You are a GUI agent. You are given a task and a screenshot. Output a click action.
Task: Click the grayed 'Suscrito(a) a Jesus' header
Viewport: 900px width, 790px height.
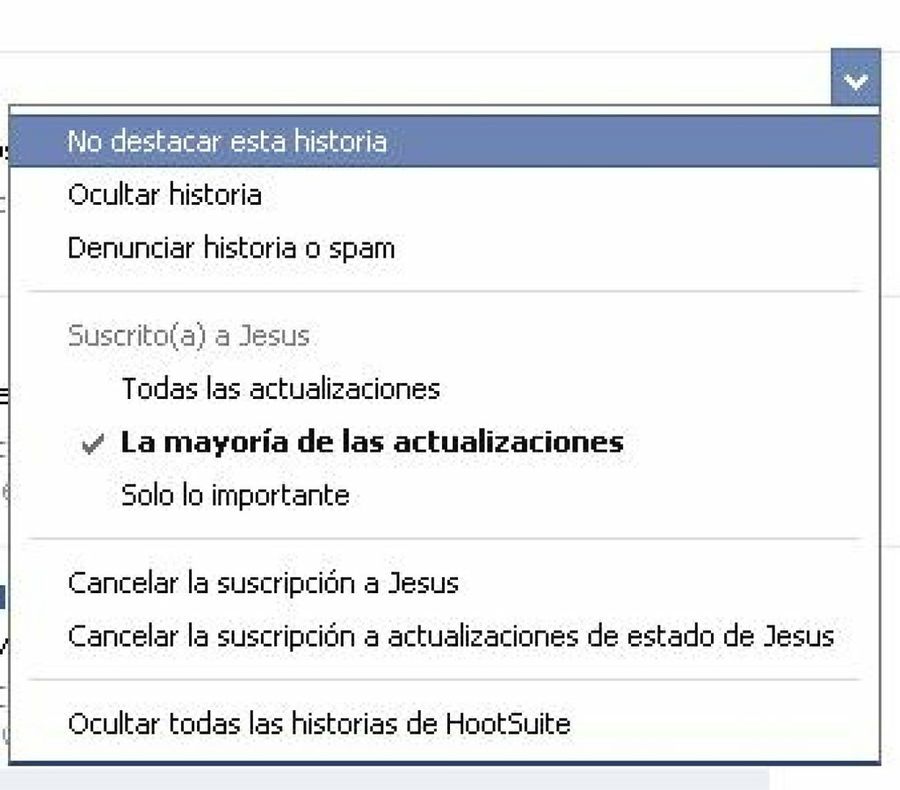pos(189,336)
